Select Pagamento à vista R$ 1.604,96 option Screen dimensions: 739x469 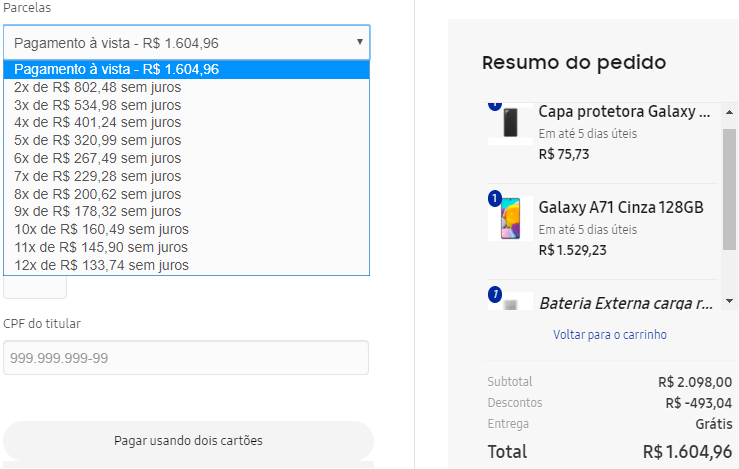[116, 70]
